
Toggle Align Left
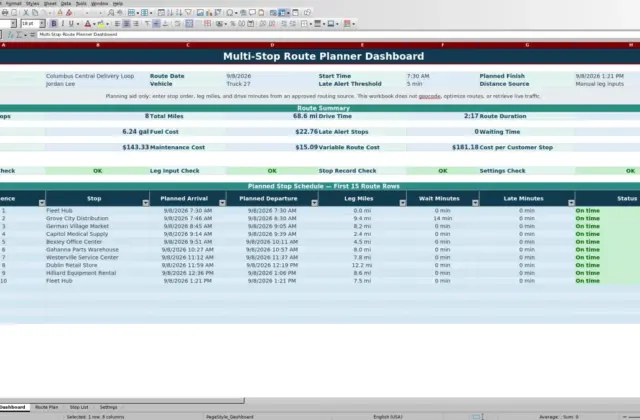click(x=117, y=24)
